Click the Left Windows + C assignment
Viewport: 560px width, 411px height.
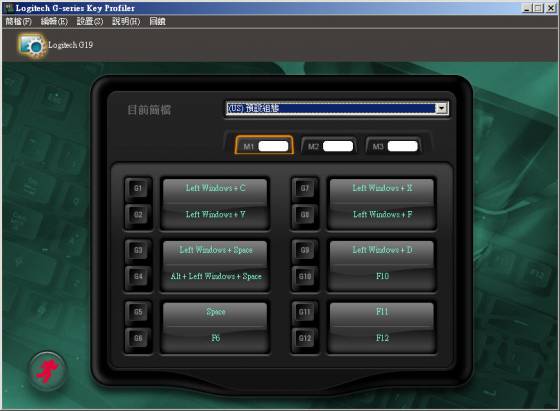tap(215, 189)
